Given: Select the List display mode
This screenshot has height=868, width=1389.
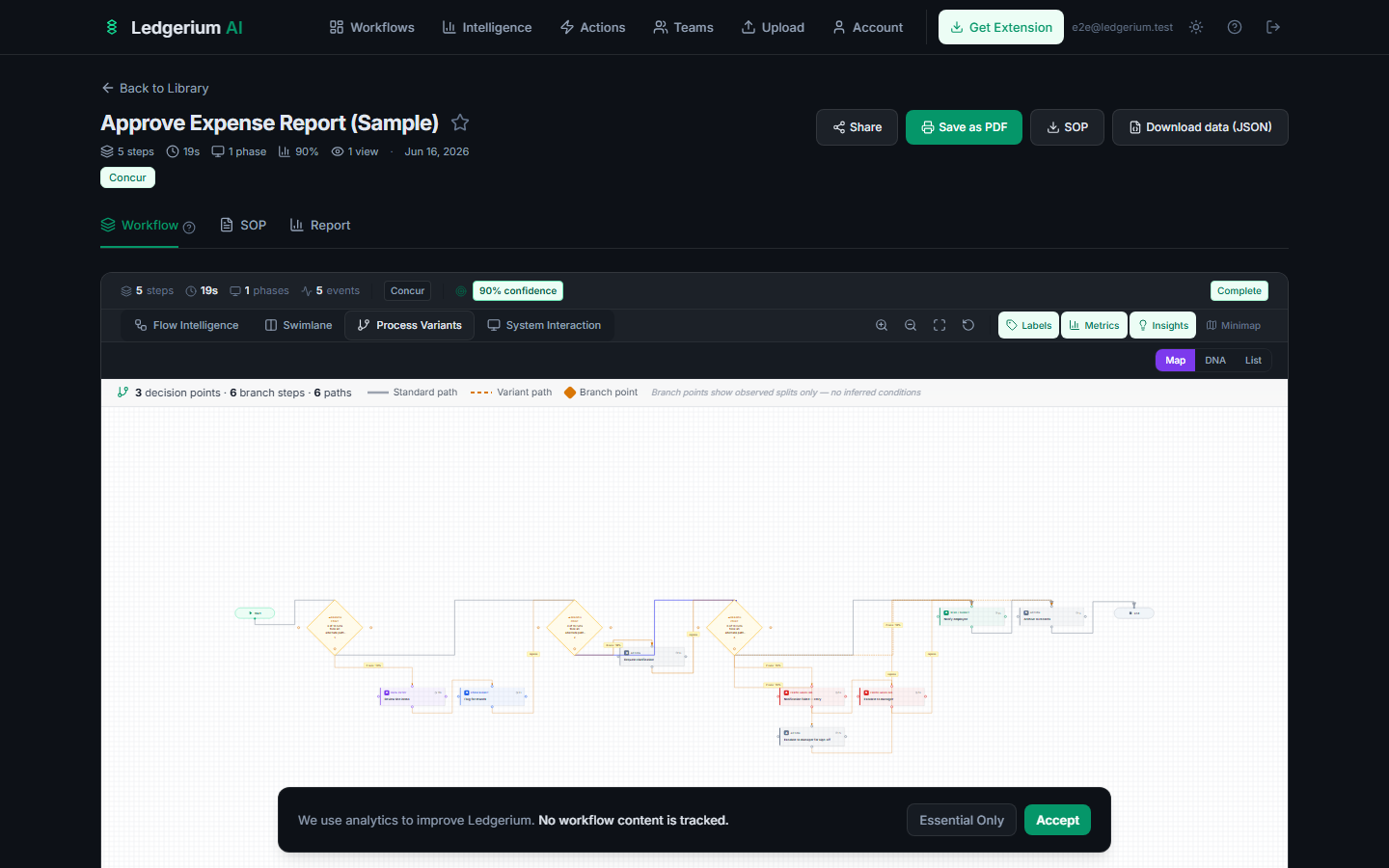Looking at the screenshot, I should pos(1253,360).
